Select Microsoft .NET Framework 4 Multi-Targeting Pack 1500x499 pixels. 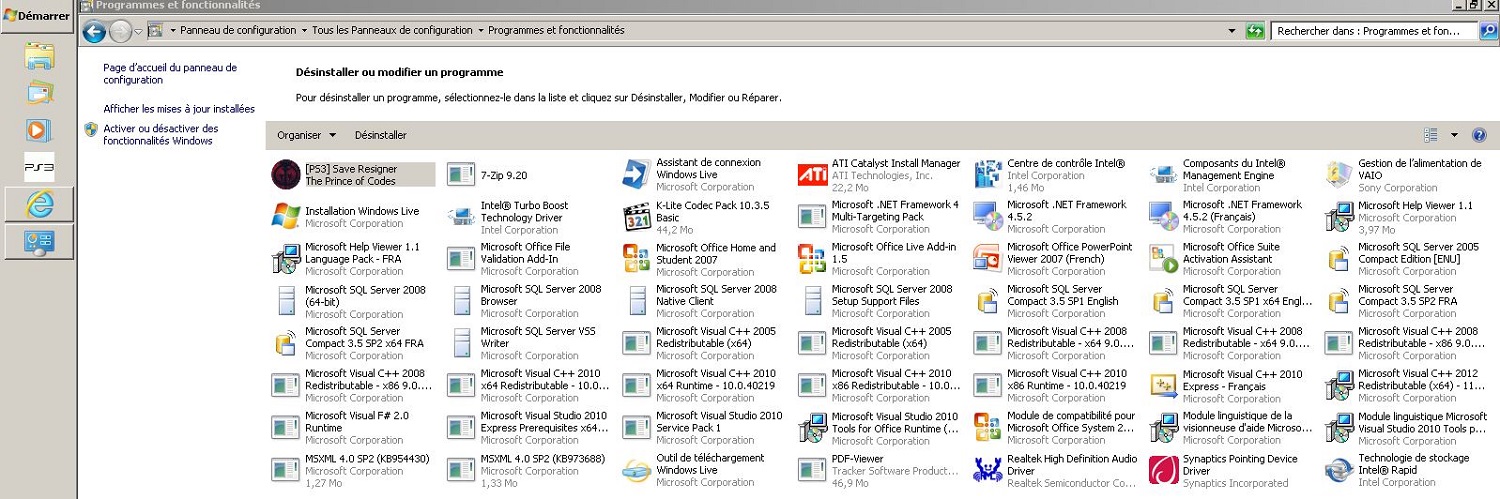tap(878, 216)
